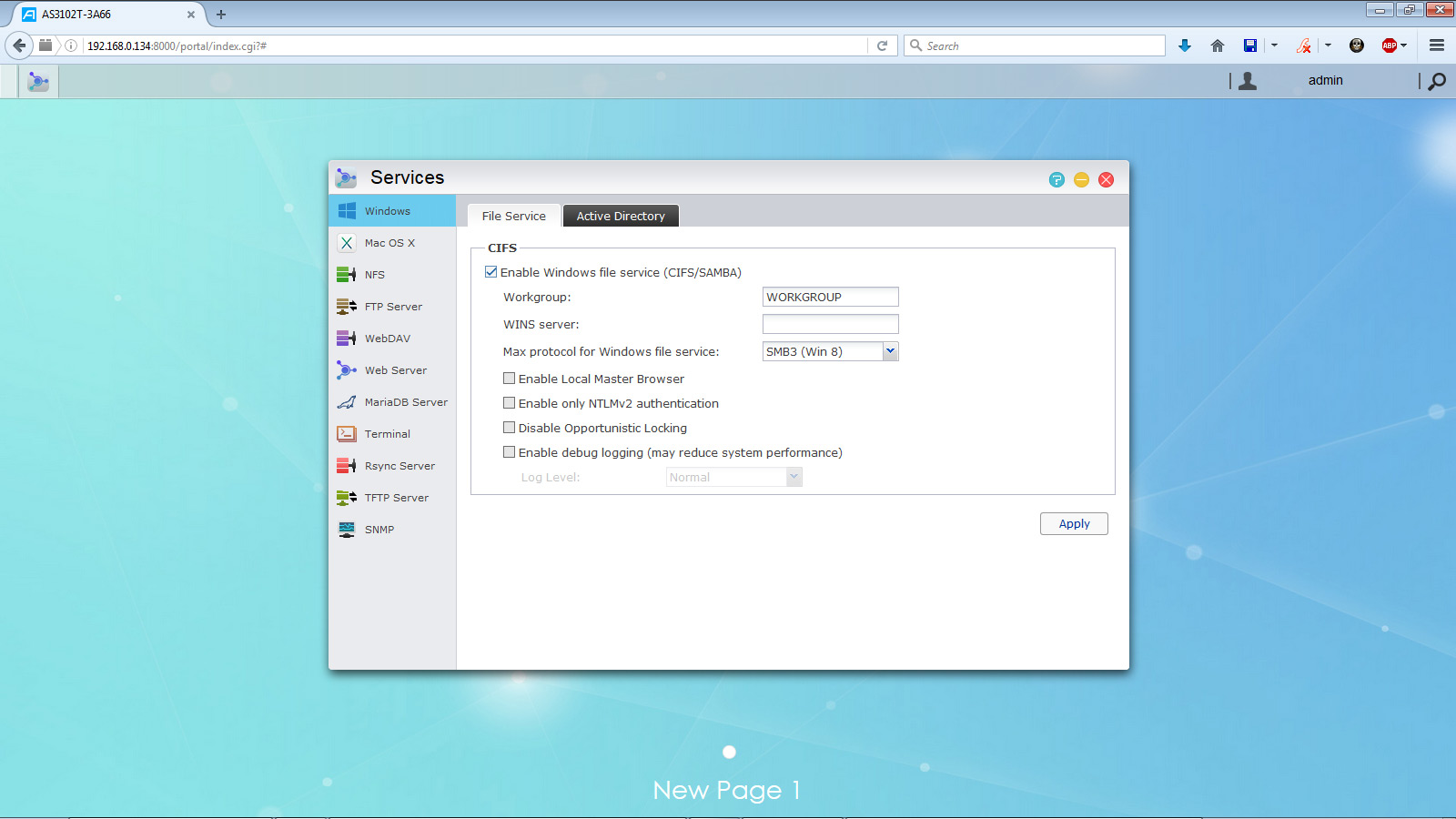This screenshot has height=819, width=1456.
Task: Click the WINS server input field
Action: coord(830,324)
